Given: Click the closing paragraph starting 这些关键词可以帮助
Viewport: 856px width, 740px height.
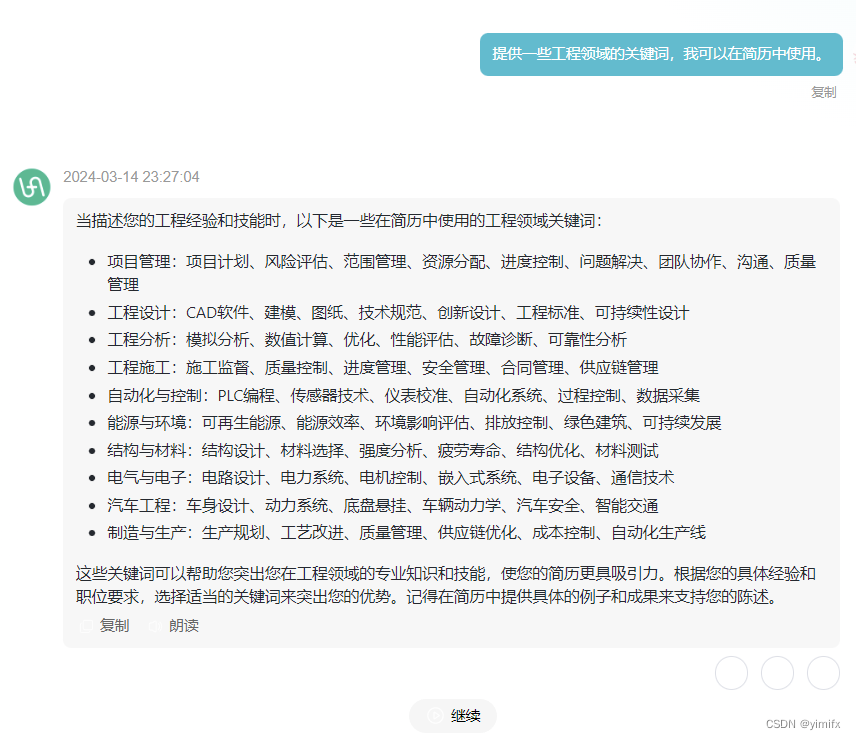Looking at the screenshot, I should [x=445, y=585].
